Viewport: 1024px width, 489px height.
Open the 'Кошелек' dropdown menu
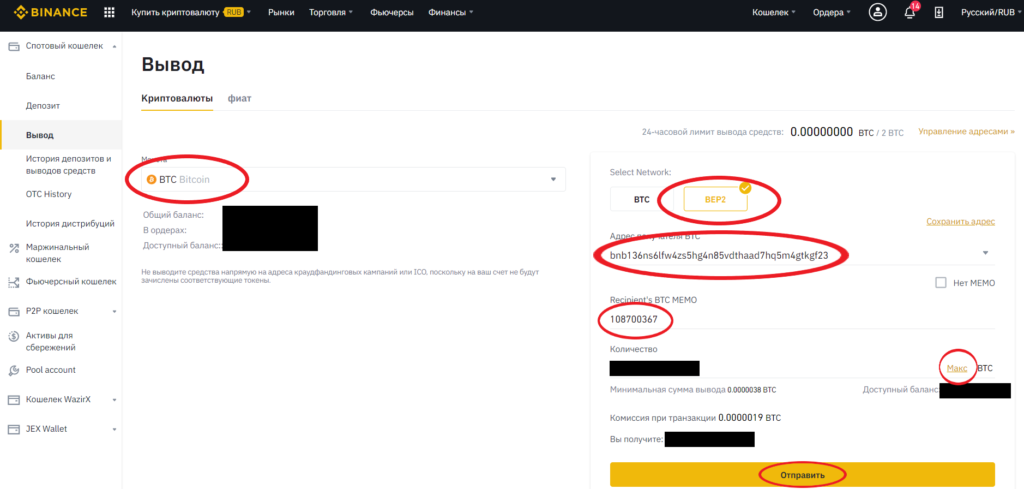point(774,12)
